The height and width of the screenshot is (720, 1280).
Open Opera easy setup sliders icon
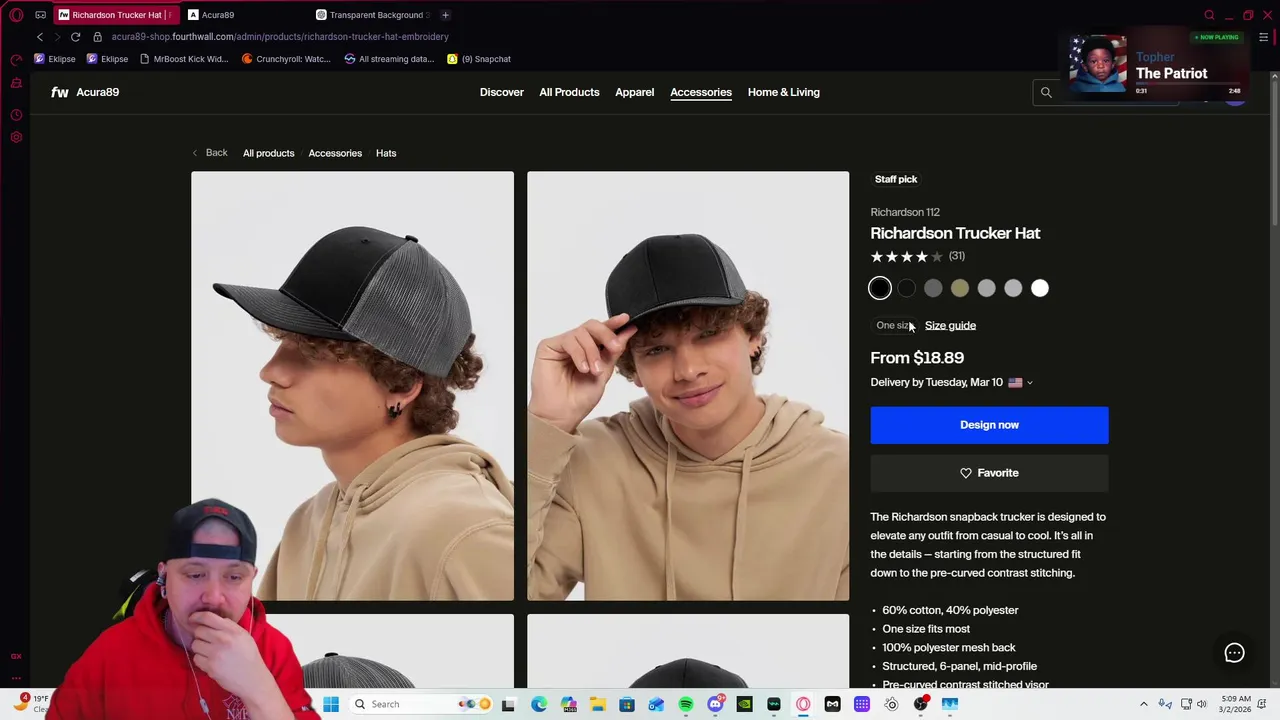click(x=1264, y=37)
